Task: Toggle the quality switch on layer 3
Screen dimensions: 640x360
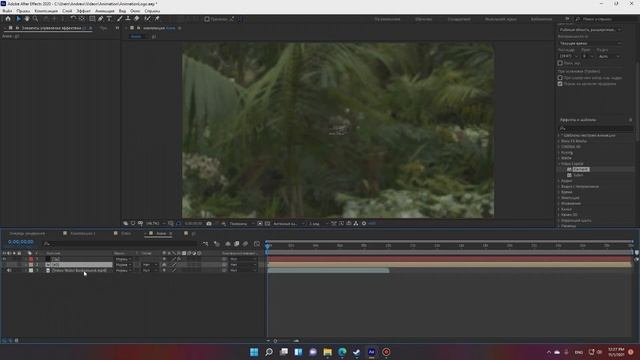Action: (x=174, y=270)
